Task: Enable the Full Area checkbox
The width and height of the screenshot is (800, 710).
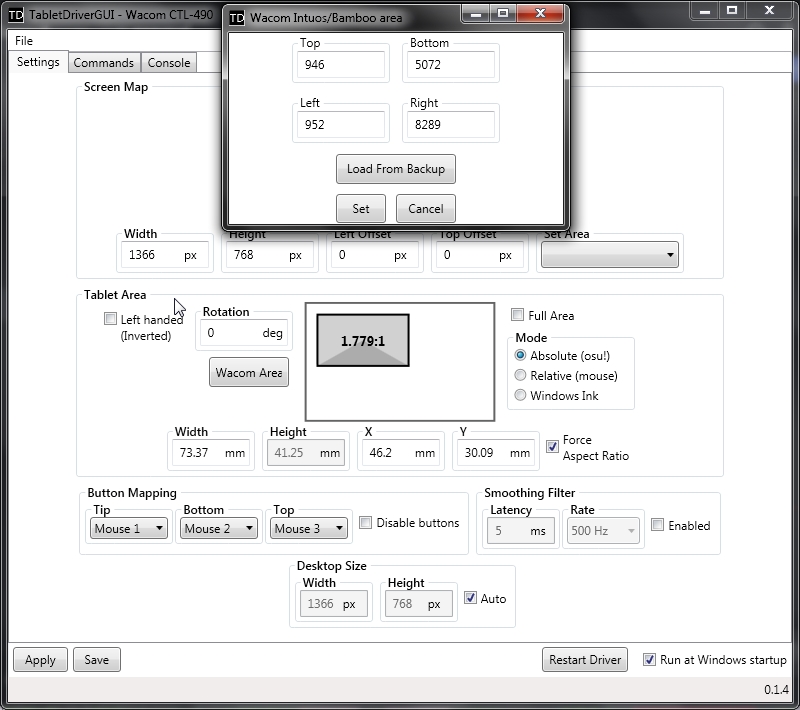Action: coord(517,315)
